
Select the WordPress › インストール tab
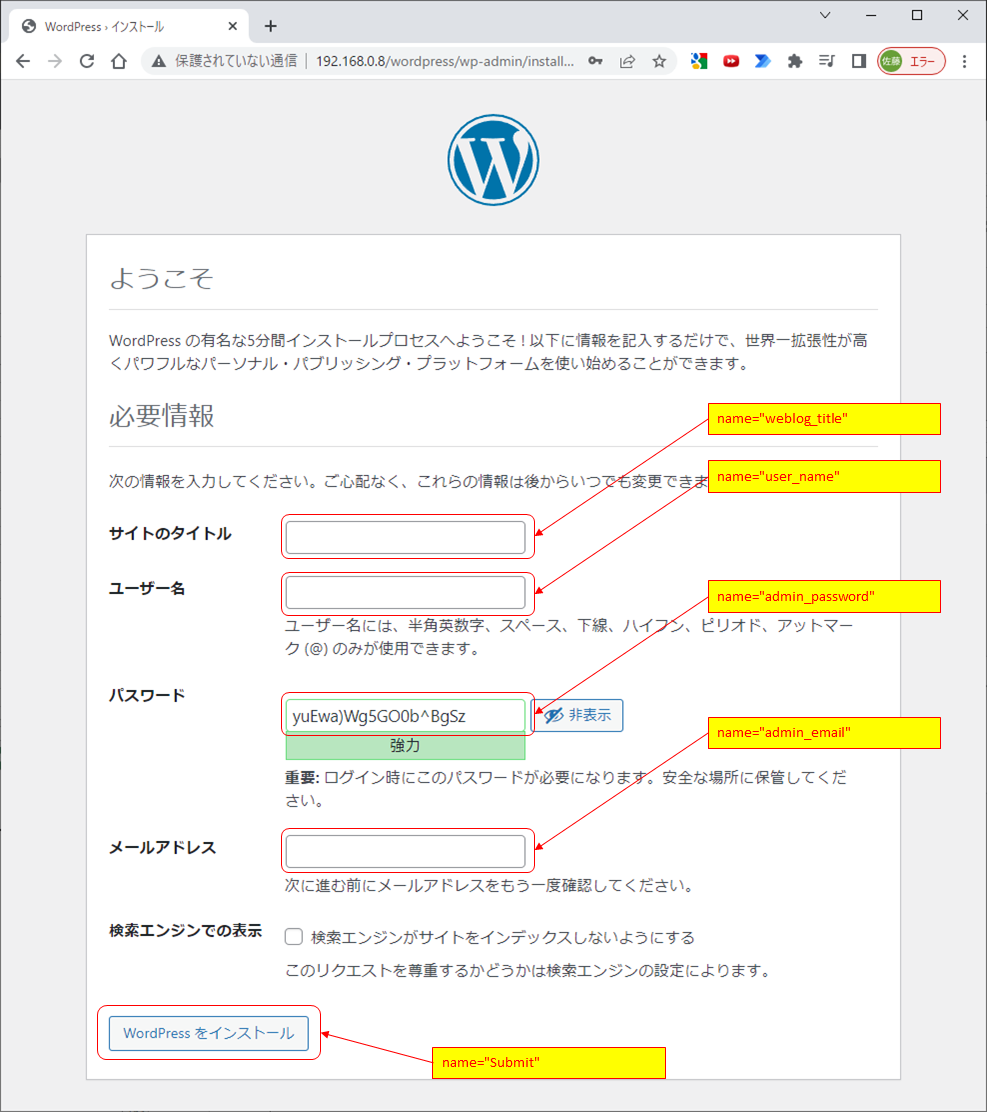coord(128,27)
